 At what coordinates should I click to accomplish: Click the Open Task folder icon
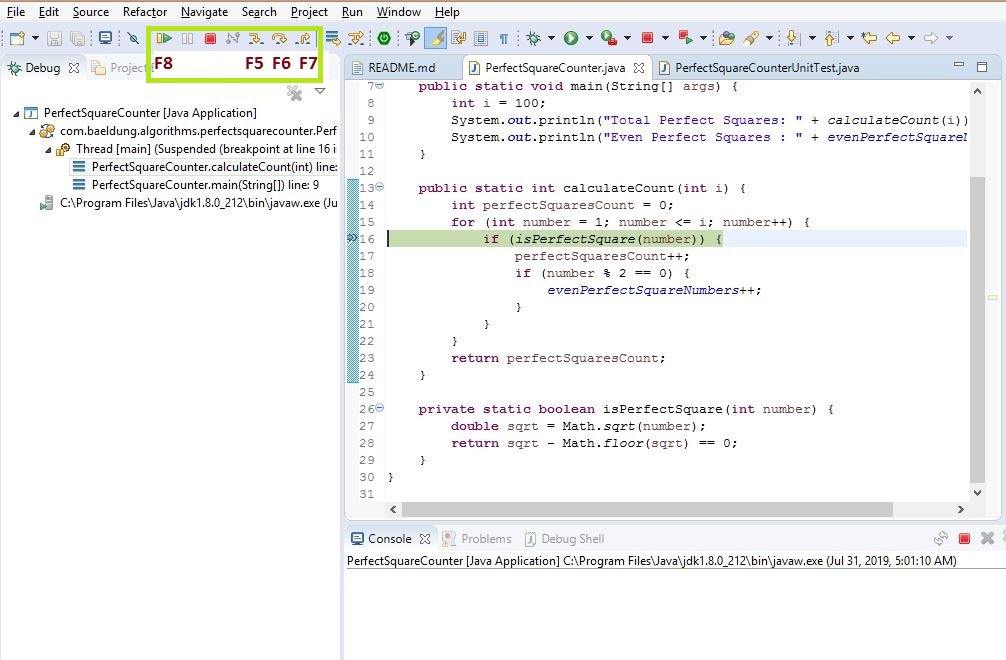click(727, 38)
